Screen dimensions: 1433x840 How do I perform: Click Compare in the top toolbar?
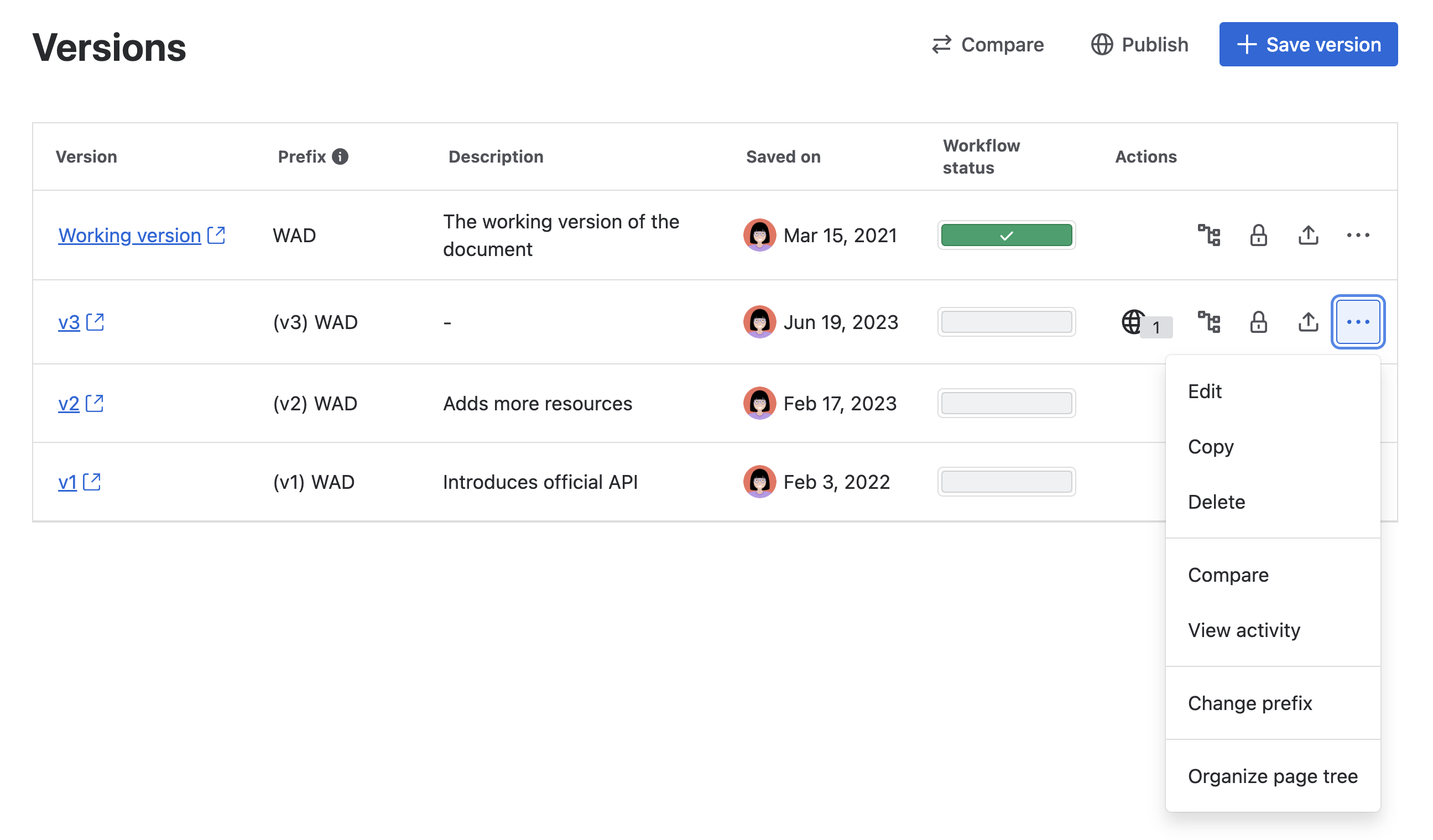point(990,44)
